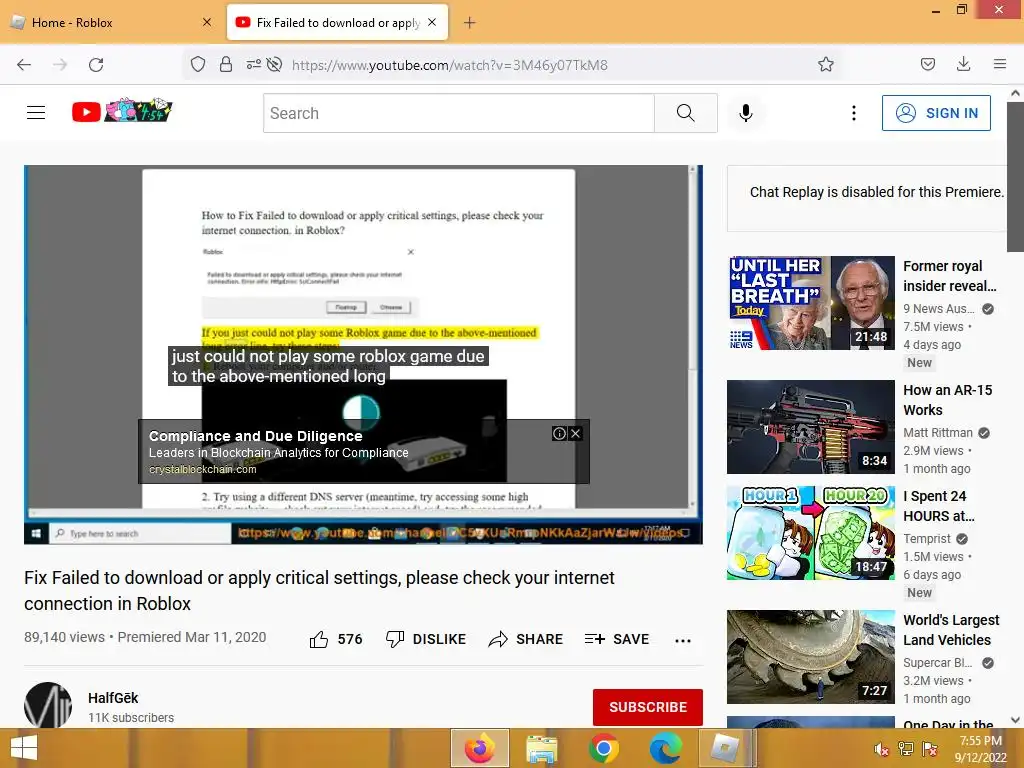1024x768 pixels.
Task: Open the Windows Start menu
Action: [x=24, y=748]
